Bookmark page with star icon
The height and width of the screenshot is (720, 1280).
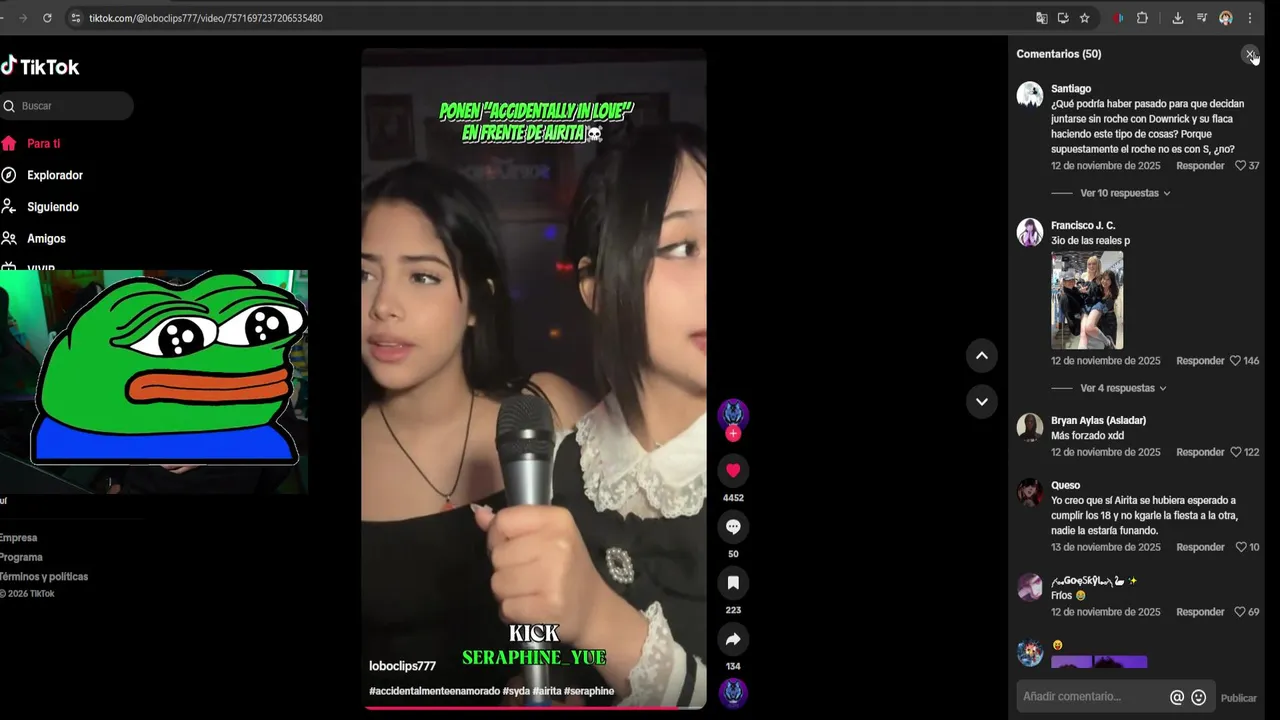coord(1084,18)
